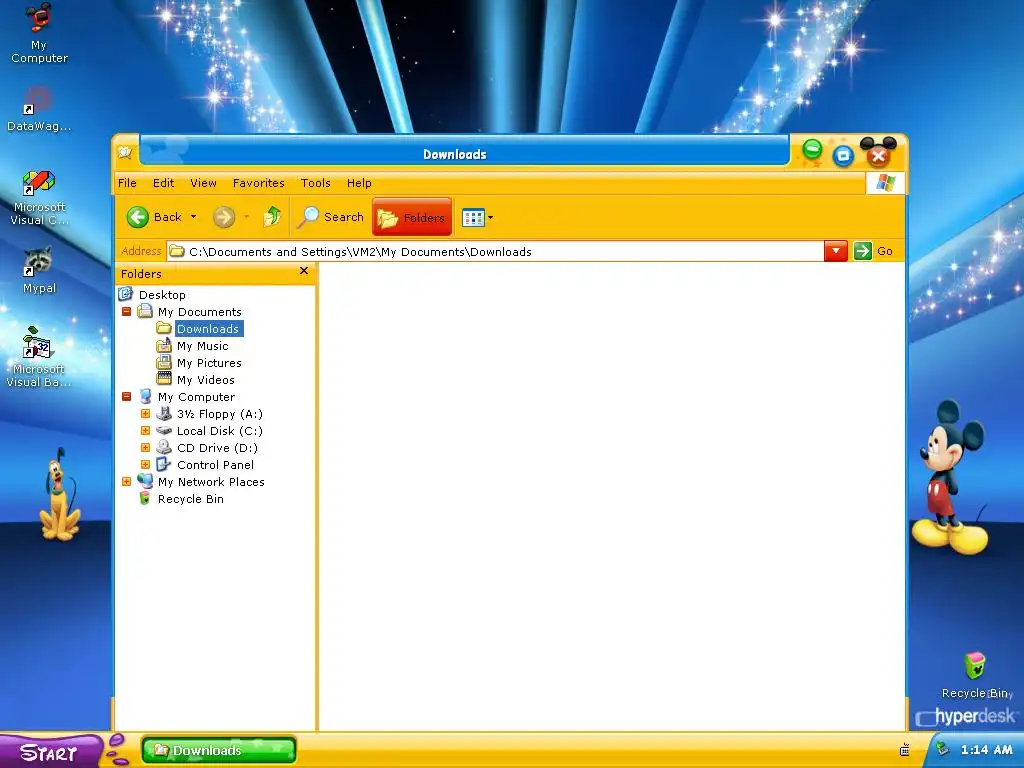The width and height of the screenshot is (1024, 768).
Task: Select My Music in folder tree
Action: [202, 345]
